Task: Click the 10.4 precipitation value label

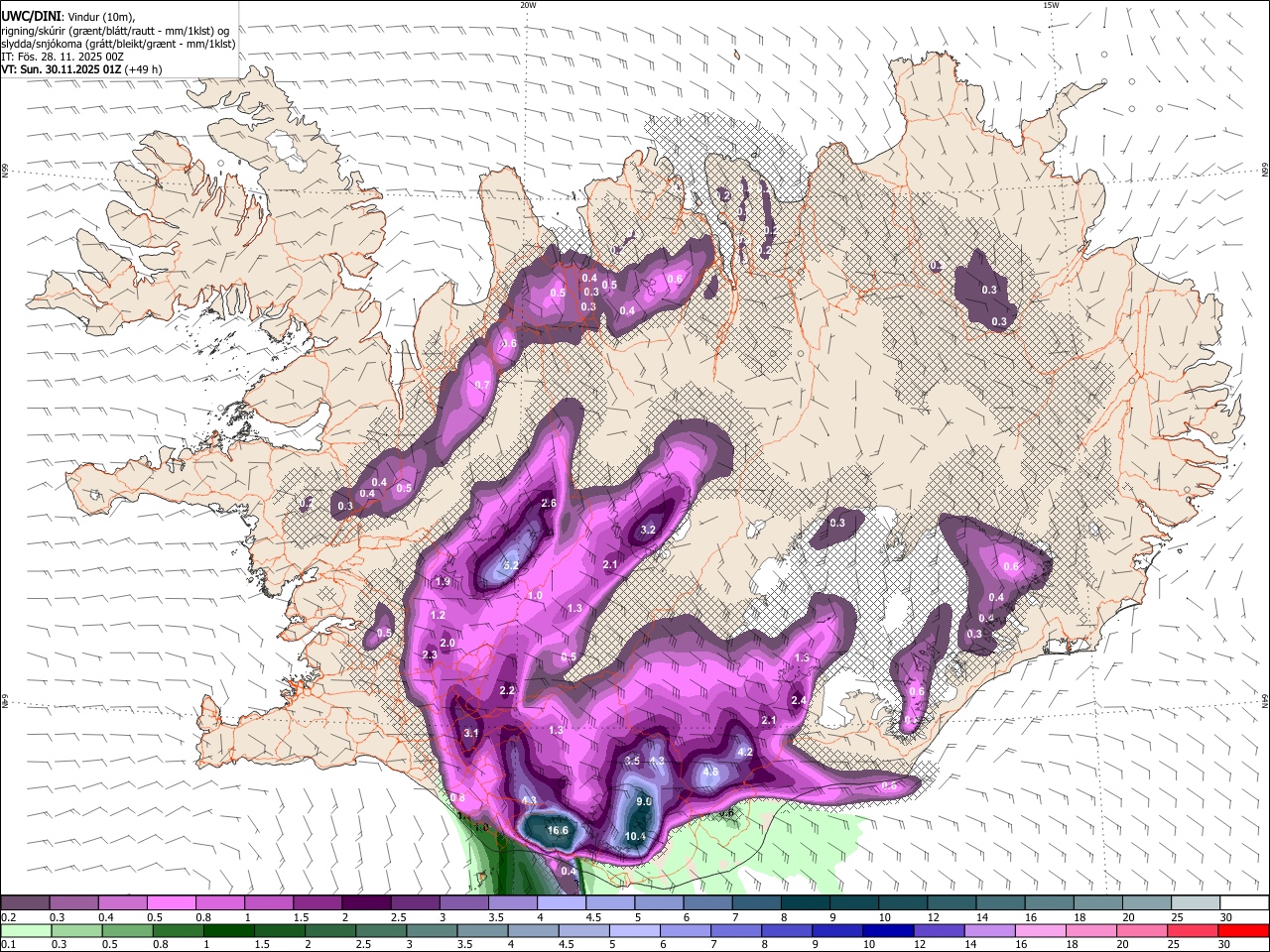Action: (636, 836)
